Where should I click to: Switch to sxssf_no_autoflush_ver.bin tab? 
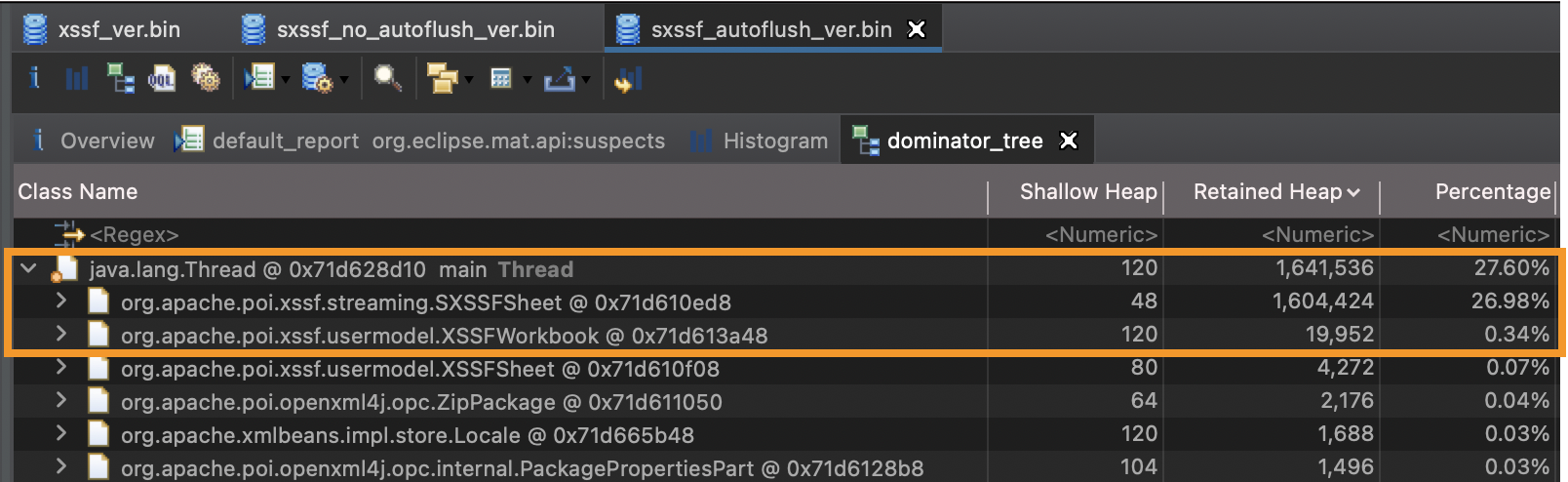(399, 29)
